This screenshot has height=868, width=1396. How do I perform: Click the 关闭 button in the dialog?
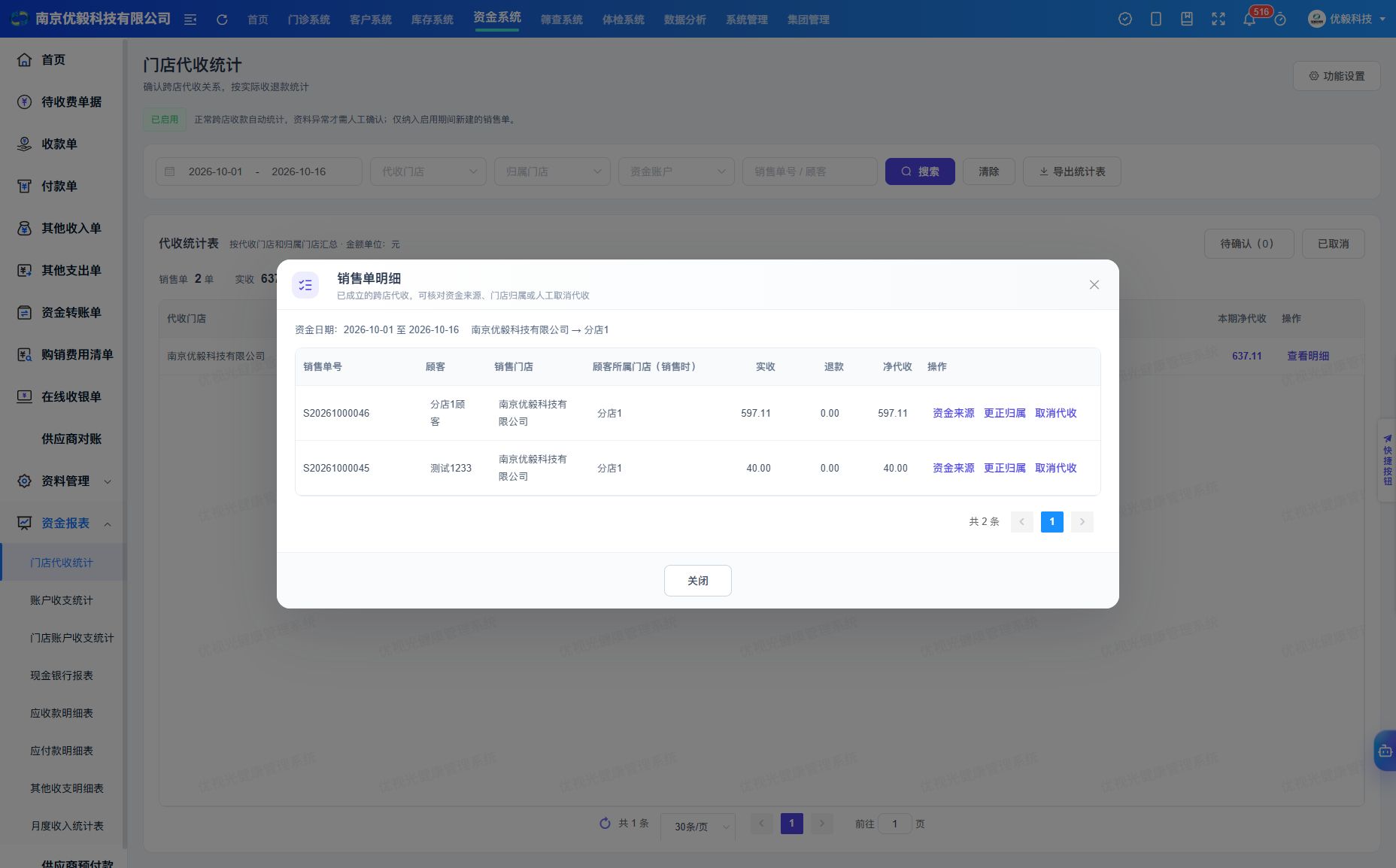coord(698,581)
